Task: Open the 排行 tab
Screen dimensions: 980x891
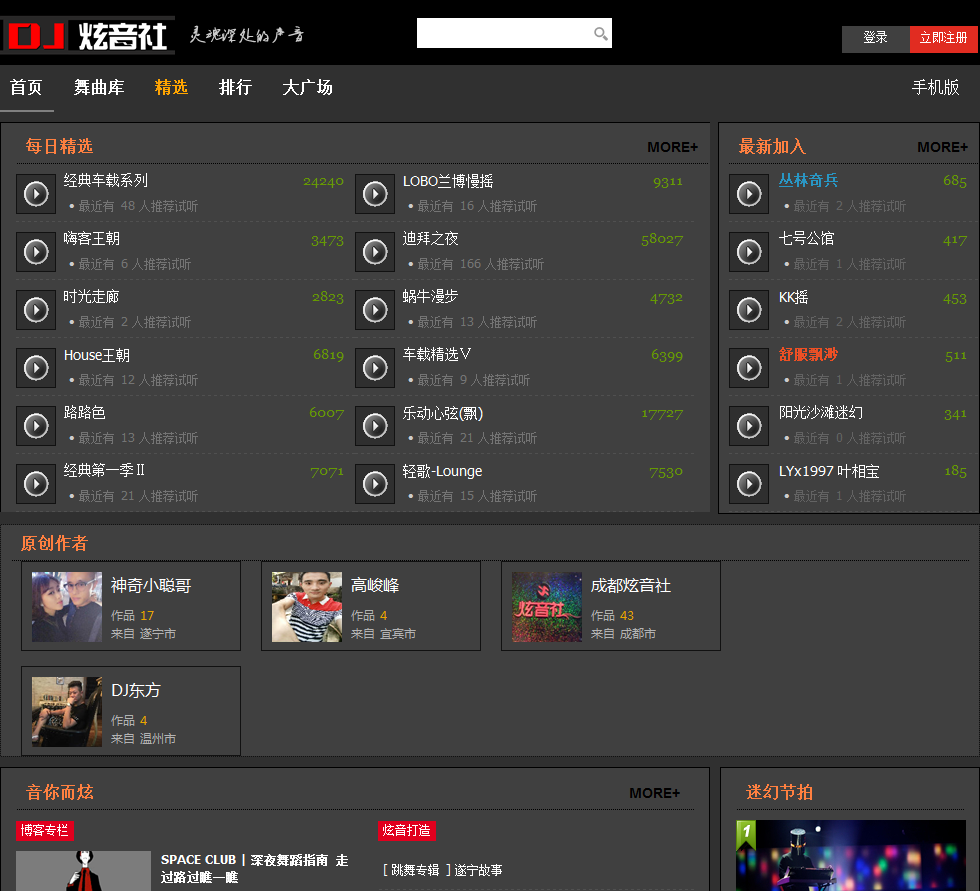Action: [235, 87]
